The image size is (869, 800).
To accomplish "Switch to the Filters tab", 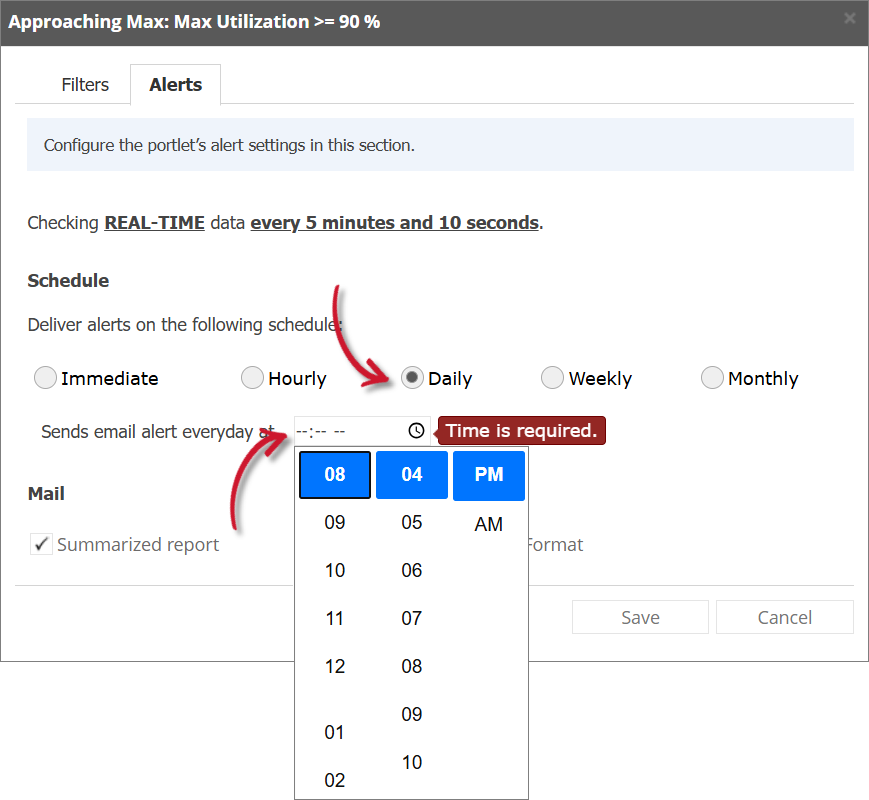I will click(85, 85).
